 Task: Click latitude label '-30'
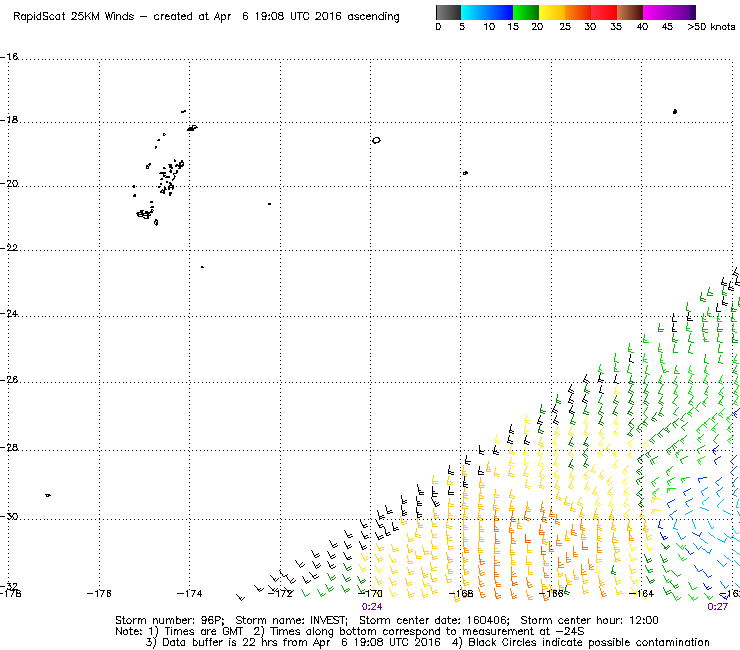click(x=9, y=516)
